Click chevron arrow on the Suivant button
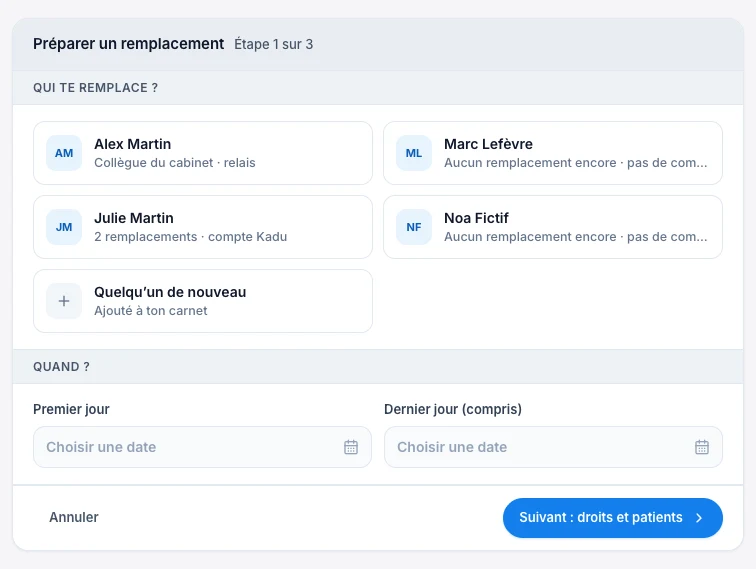Viewport: 756px width, 569px height. pyautogui.click(x=699, y=518)
